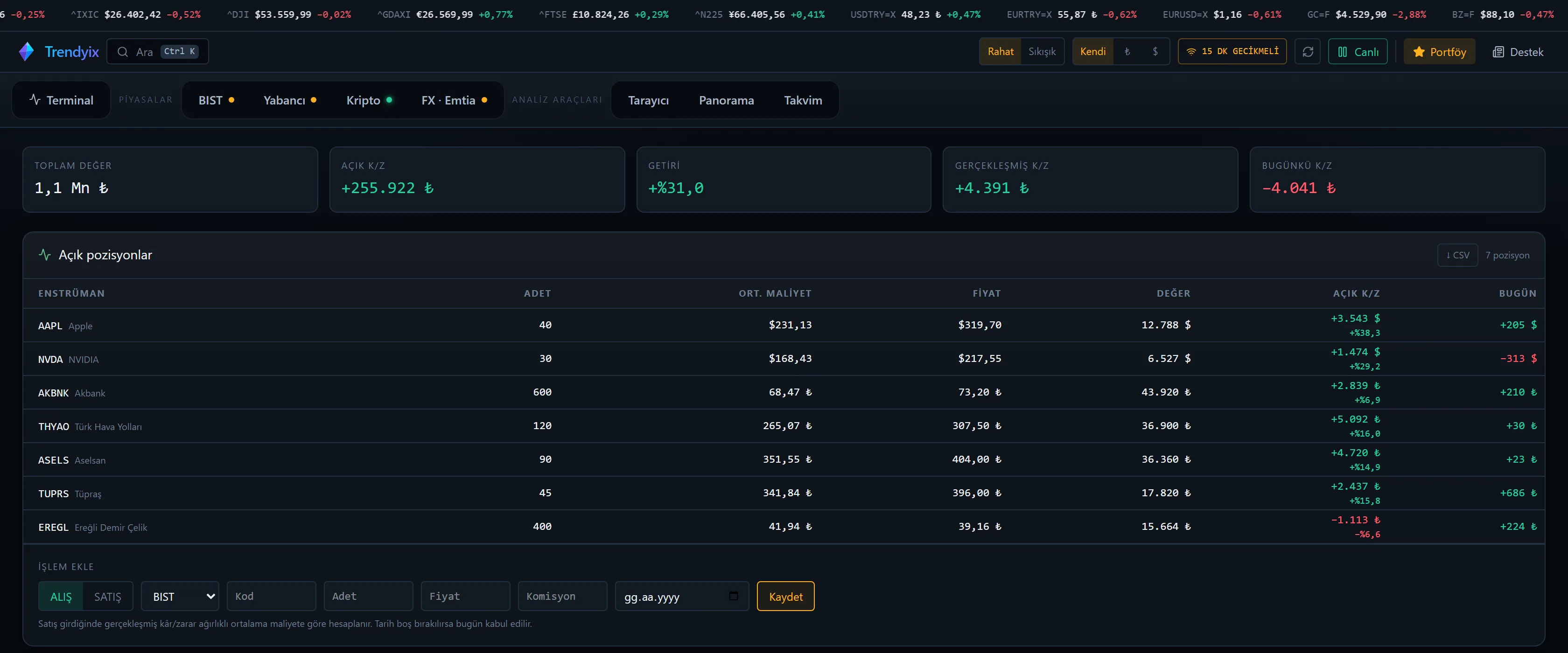Open the Takvim tab
Viewport: 1568px width, 653px height.
(x=803, y=100)
